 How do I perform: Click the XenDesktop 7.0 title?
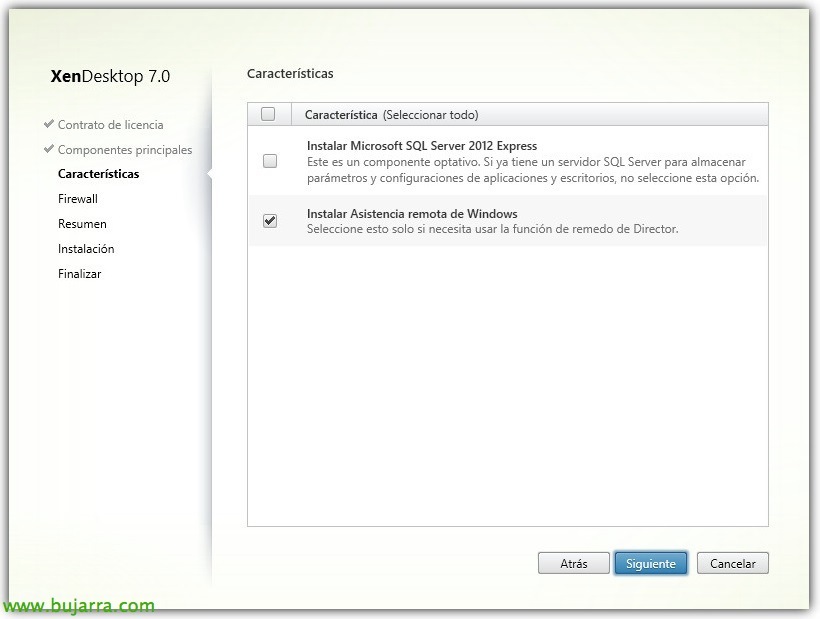(110, 76)
